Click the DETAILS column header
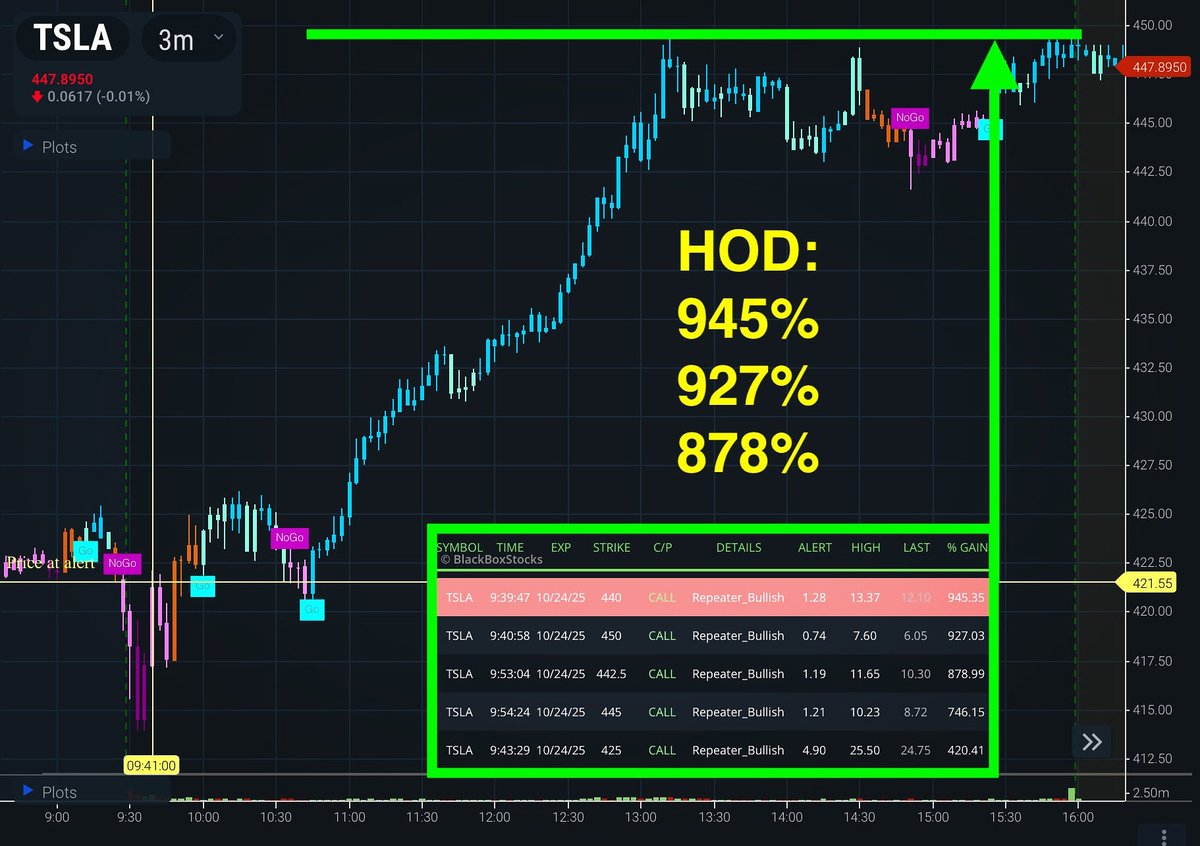Screen dimensions: 1200x846 pos(738,548)
